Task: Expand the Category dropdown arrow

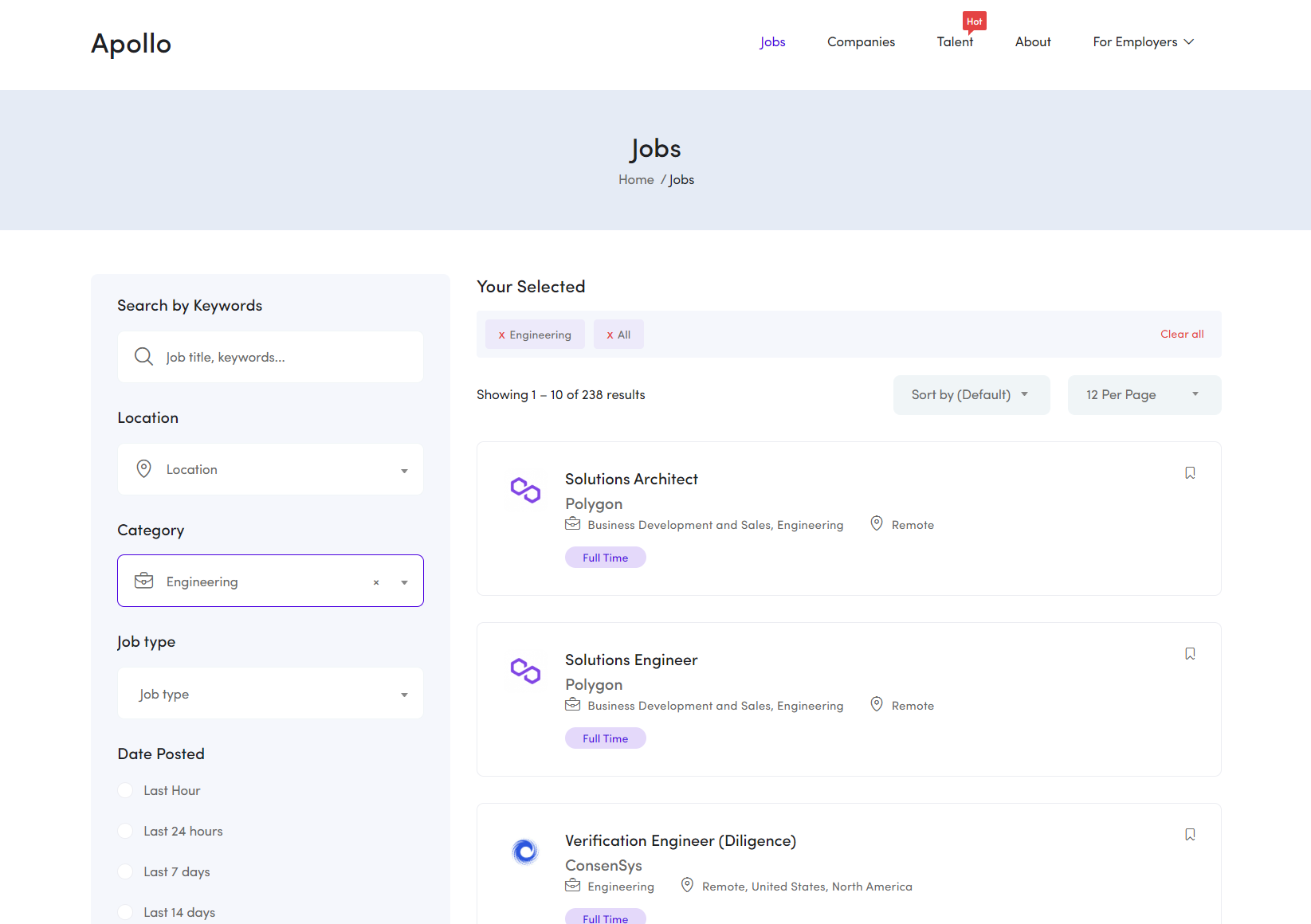Action: [404, 582]
